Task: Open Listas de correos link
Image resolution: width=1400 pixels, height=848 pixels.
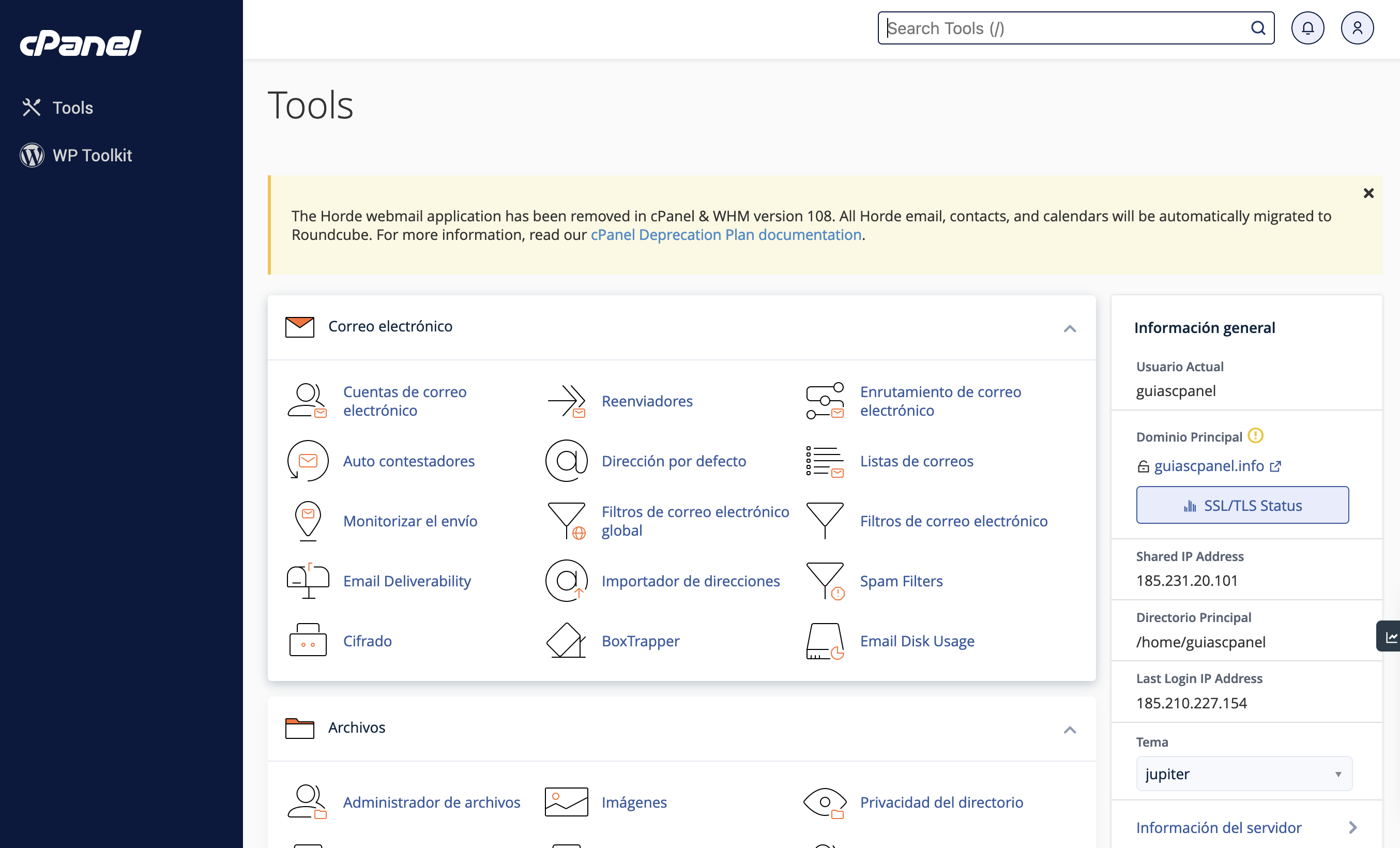Action: pos(917,461)
